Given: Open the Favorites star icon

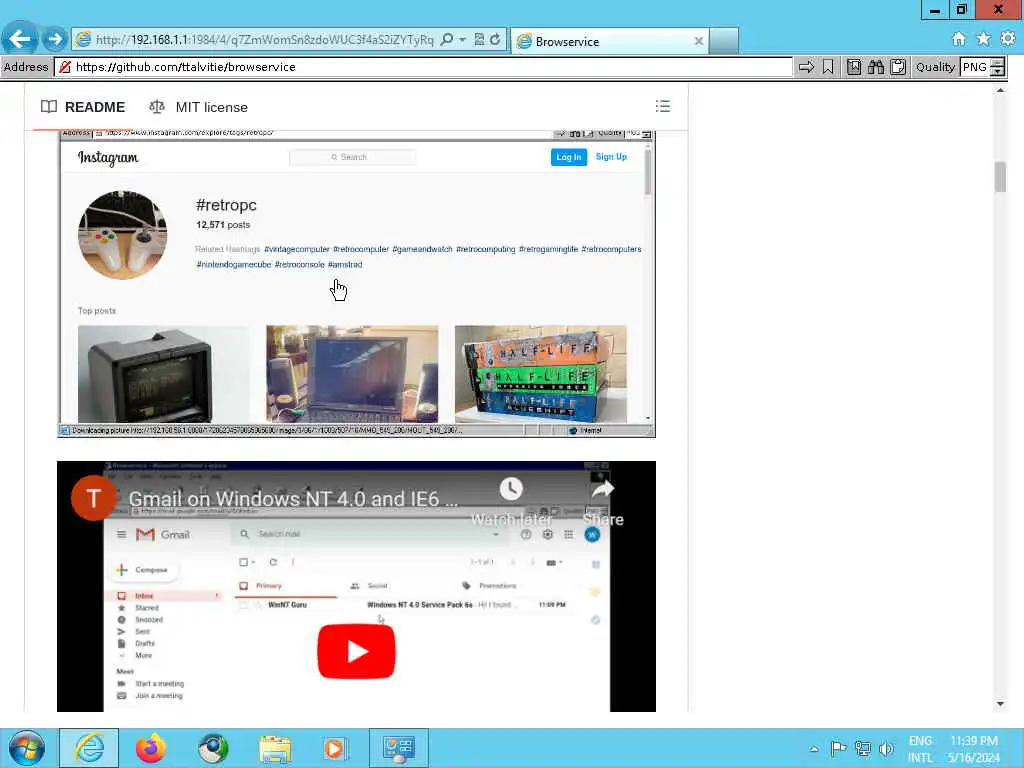Looking at the screenshot, I should 983,39.
